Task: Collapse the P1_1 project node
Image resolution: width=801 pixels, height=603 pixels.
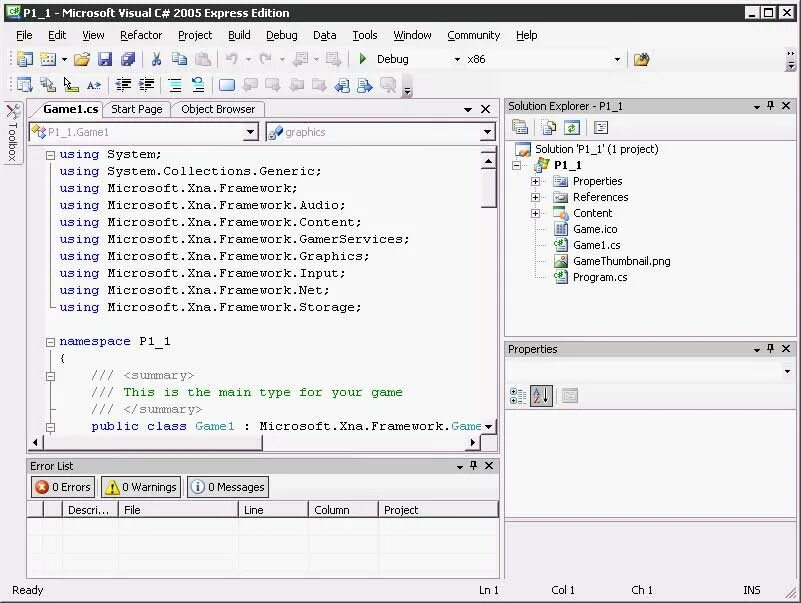Action: (516, 165)
